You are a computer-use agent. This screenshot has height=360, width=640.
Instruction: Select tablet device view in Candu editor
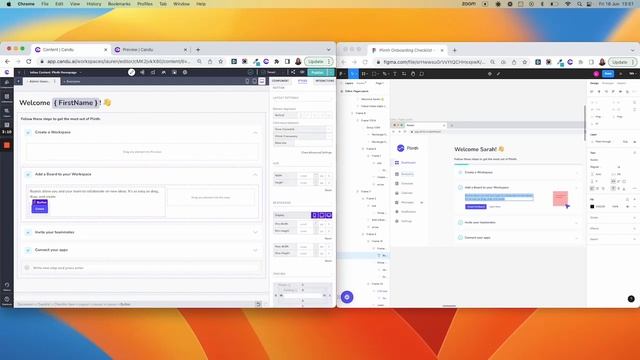coord(254,81)
